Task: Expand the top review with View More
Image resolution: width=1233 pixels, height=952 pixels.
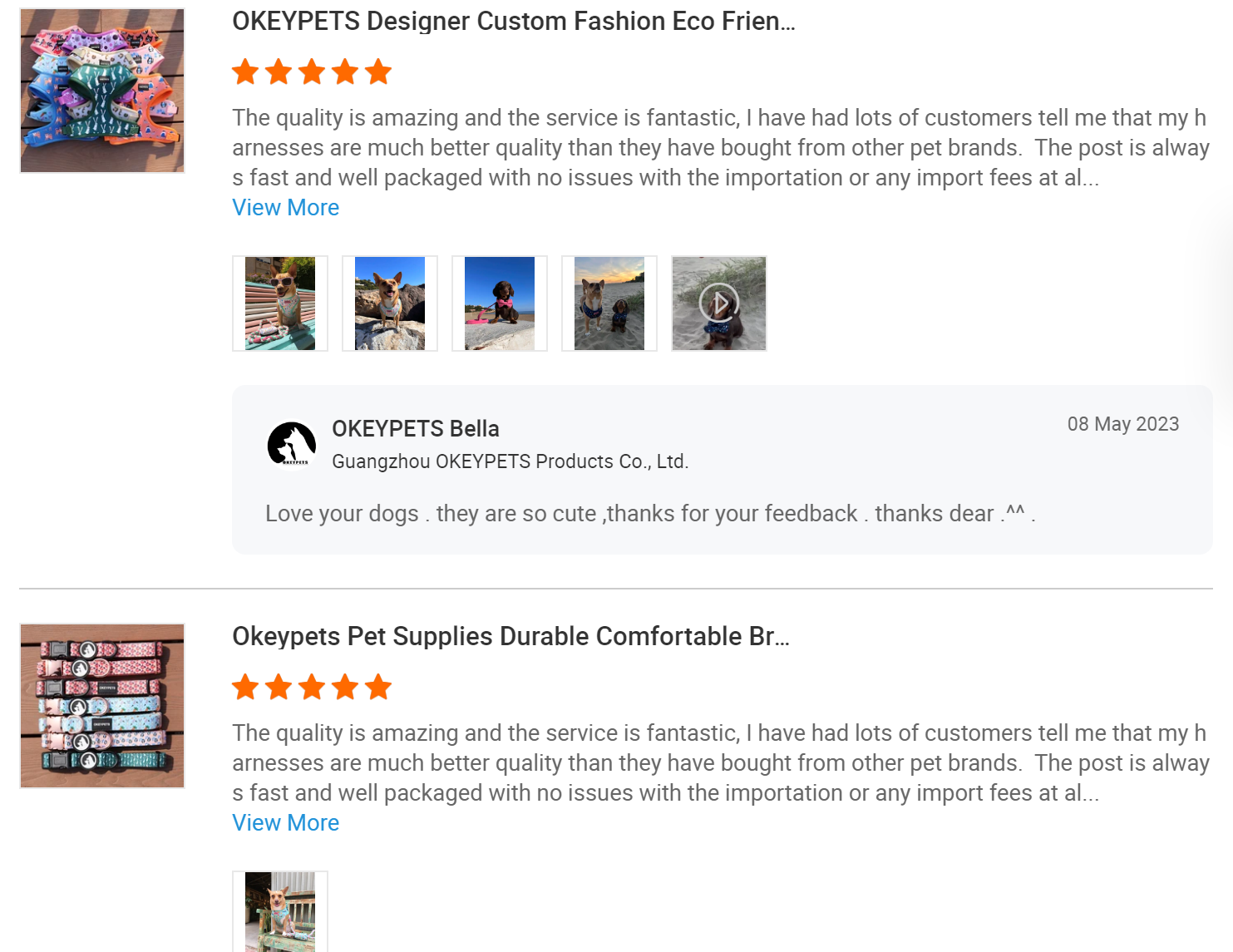Action: (x=285, y=207)
